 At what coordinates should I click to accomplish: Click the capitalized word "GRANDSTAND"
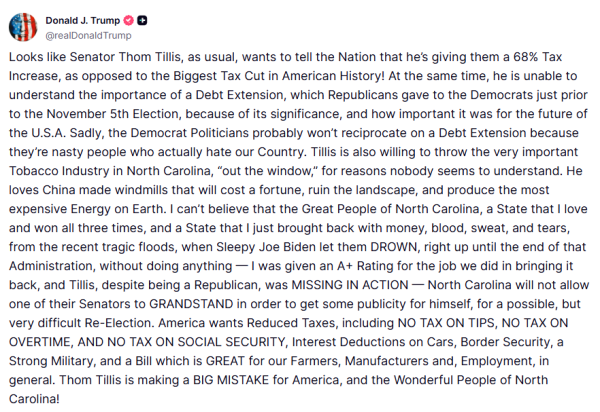tap(191, 304)
